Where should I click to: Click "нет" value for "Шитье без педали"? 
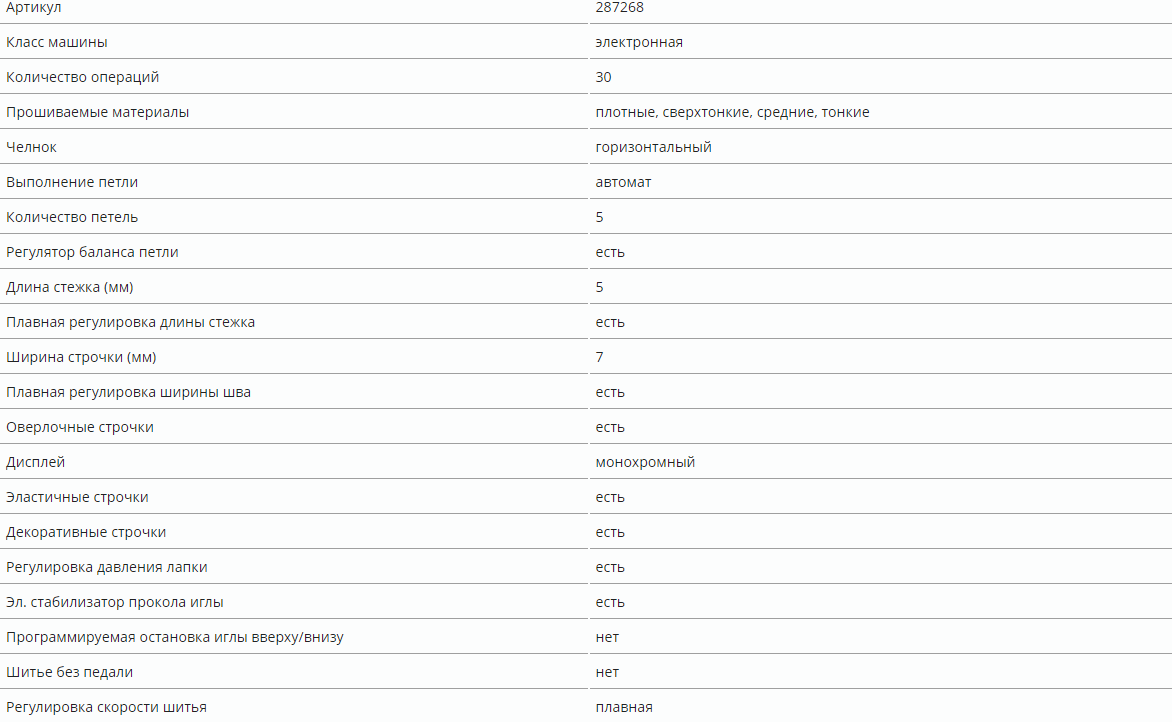click(x=607, y=673)
